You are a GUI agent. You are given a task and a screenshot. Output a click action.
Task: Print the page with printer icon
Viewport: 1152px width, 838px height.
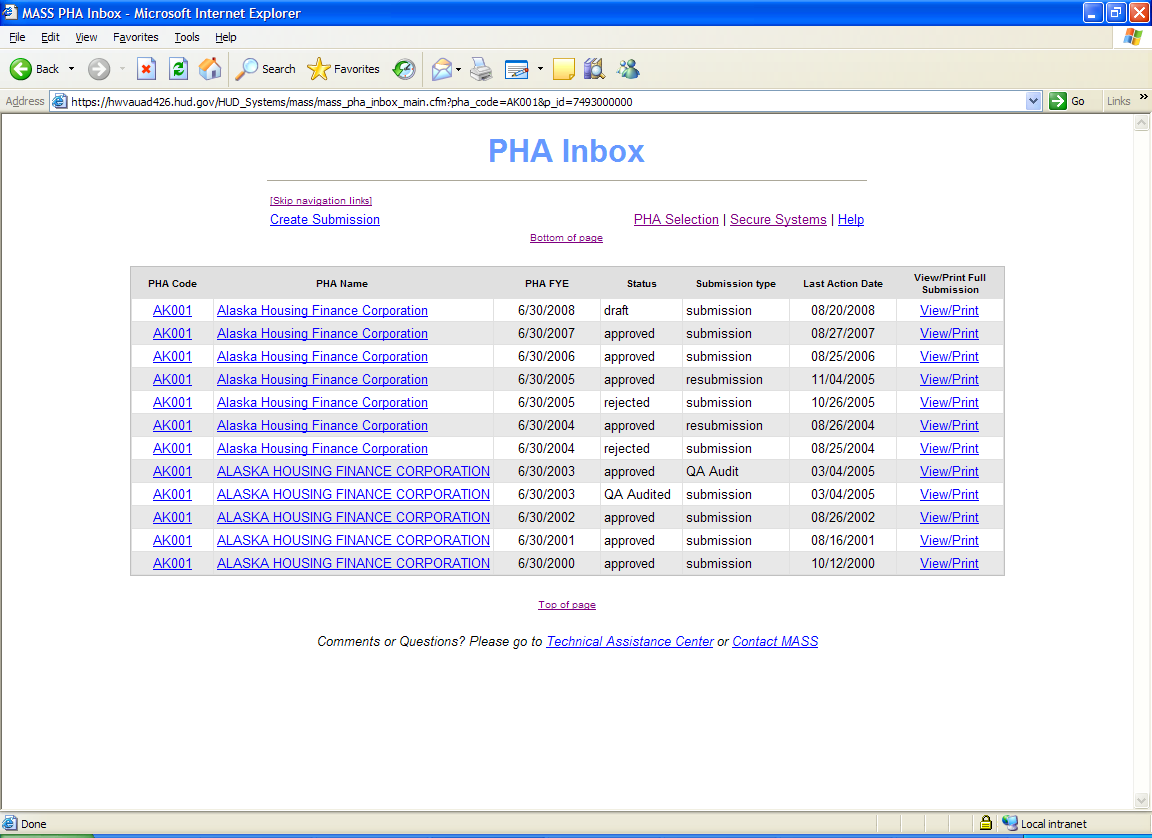[x=481, y=69]
